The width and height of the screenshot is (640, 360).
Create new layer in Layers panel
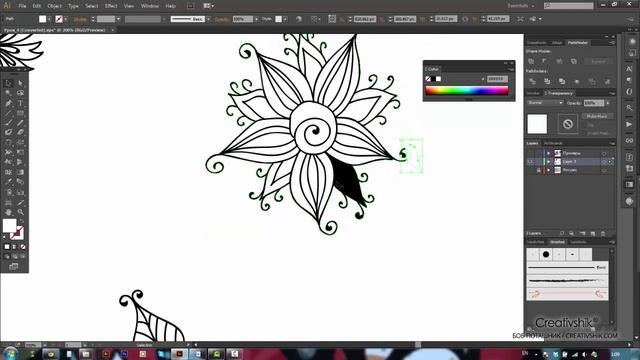593,233
